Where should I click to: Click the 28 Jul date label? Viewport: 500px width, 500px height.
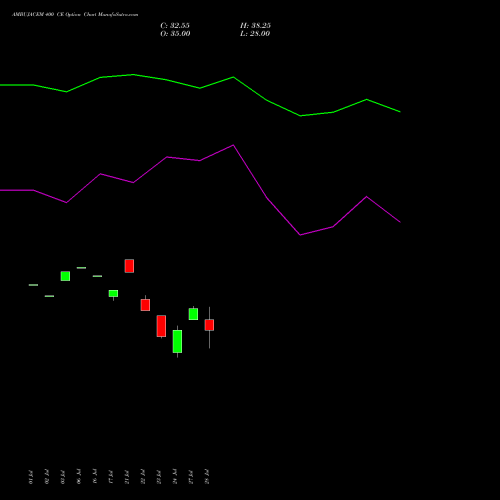click(207, 477)
